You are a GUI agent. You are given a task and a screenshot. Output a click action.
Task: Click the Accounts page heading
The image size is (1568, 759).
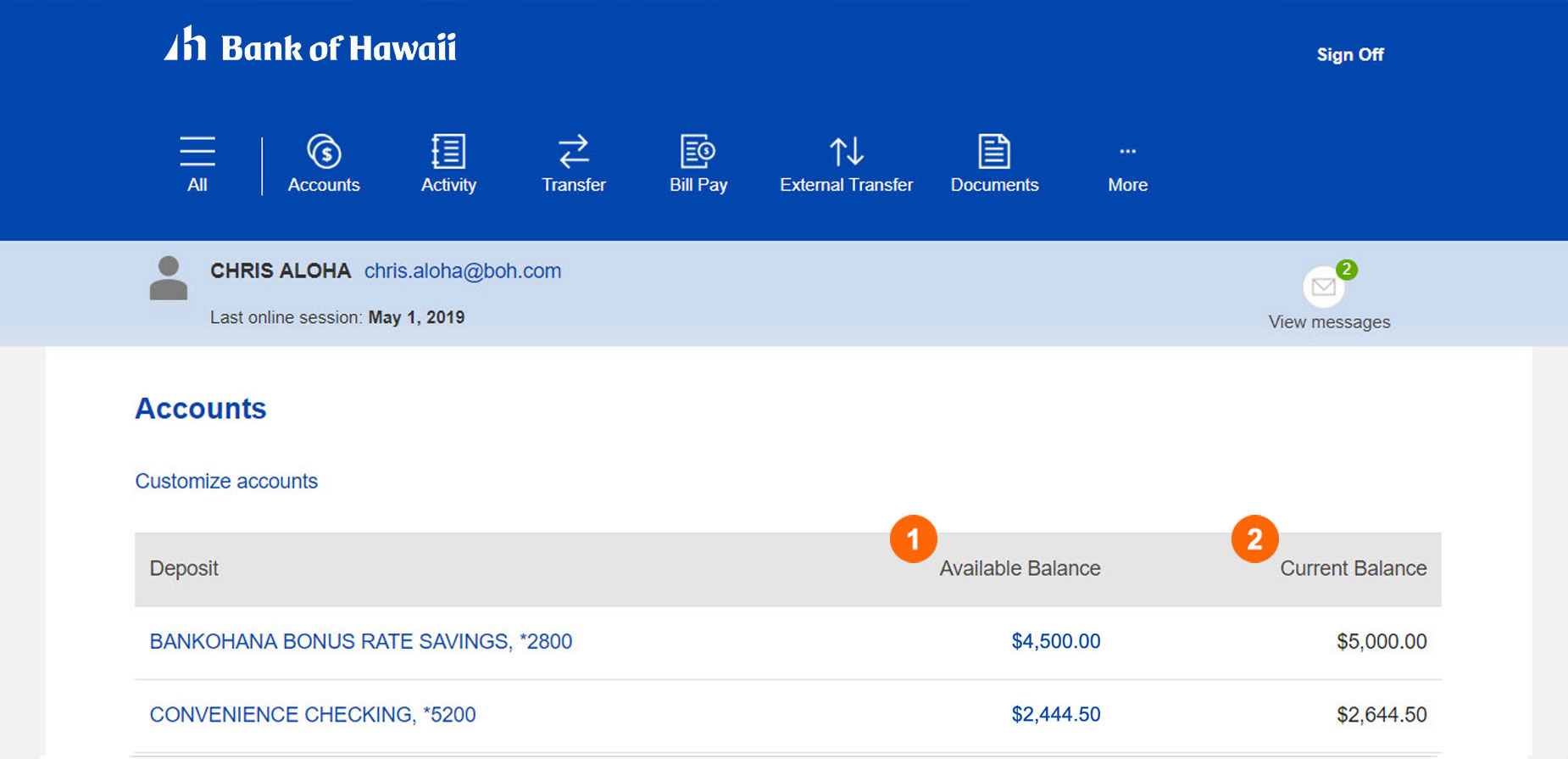coord(201,409)
